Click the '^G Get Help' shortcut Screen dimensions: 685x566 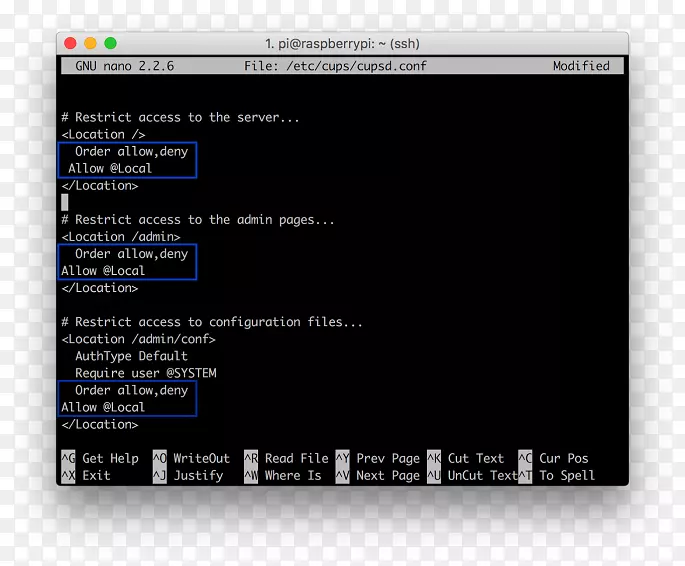[100, 458]
